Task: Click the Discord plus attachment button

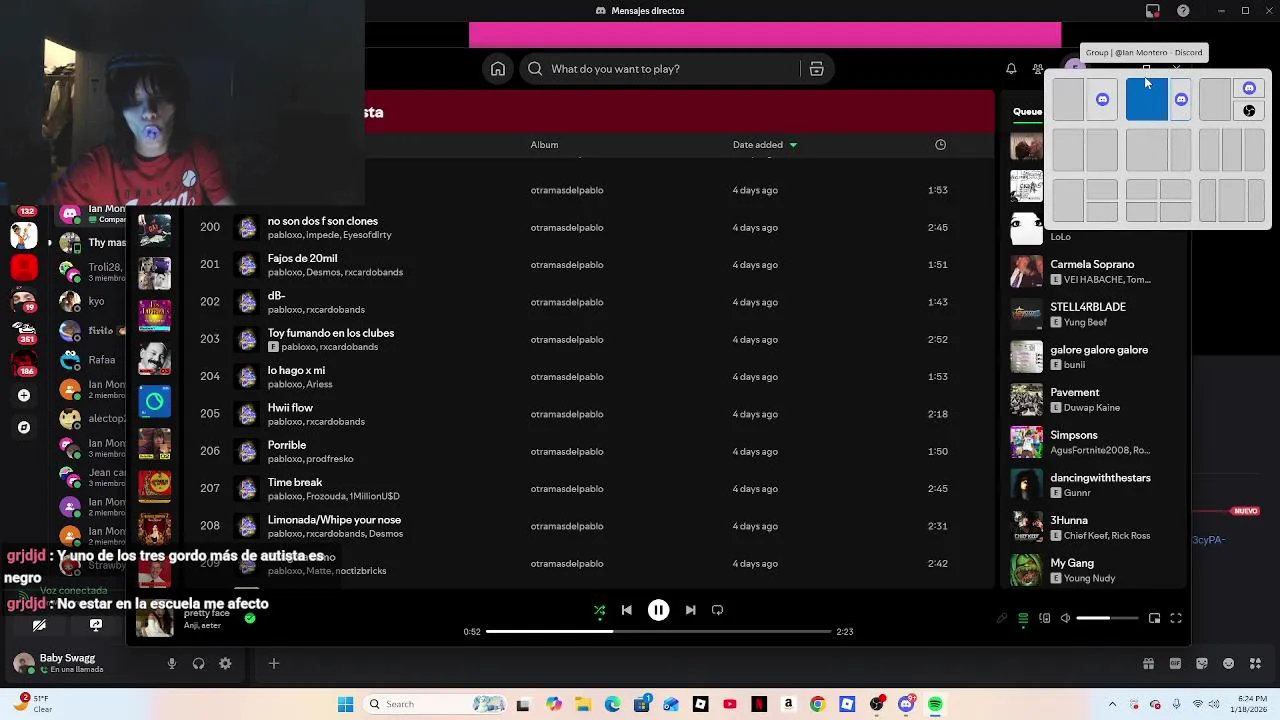Action: [x=273, y=663]
